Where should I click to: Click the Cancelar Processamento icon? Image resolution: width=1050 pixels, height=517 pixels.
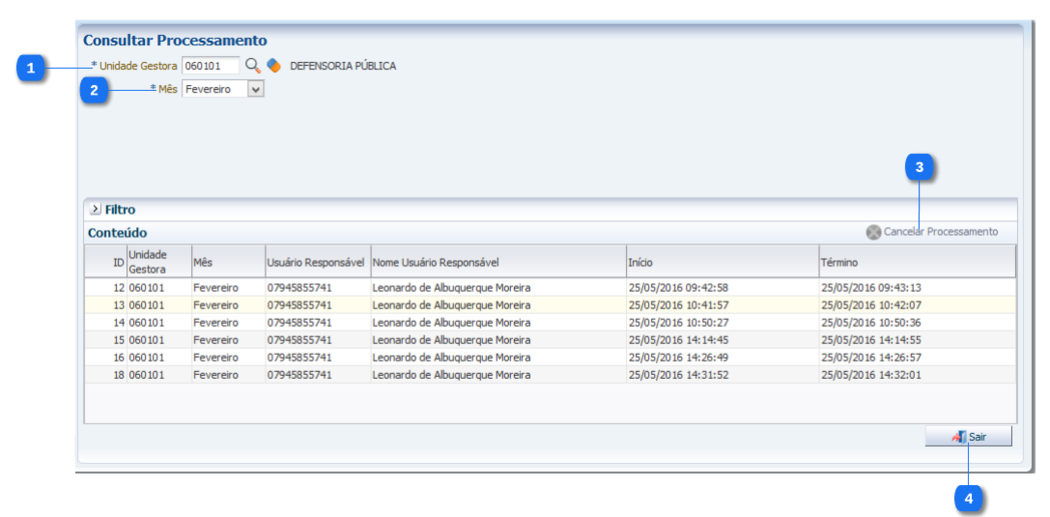point(873,232)
